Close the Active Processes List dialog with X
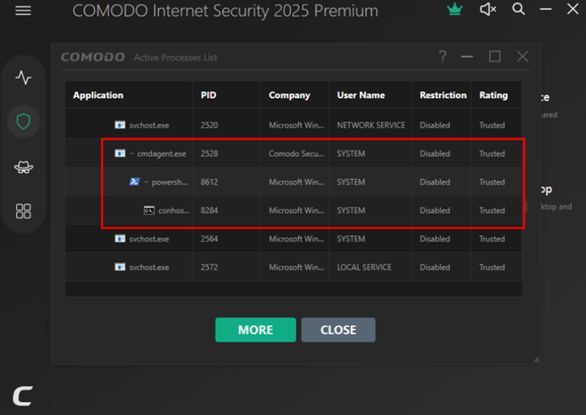This screenshot has width=586, height=415. (522, 56)
